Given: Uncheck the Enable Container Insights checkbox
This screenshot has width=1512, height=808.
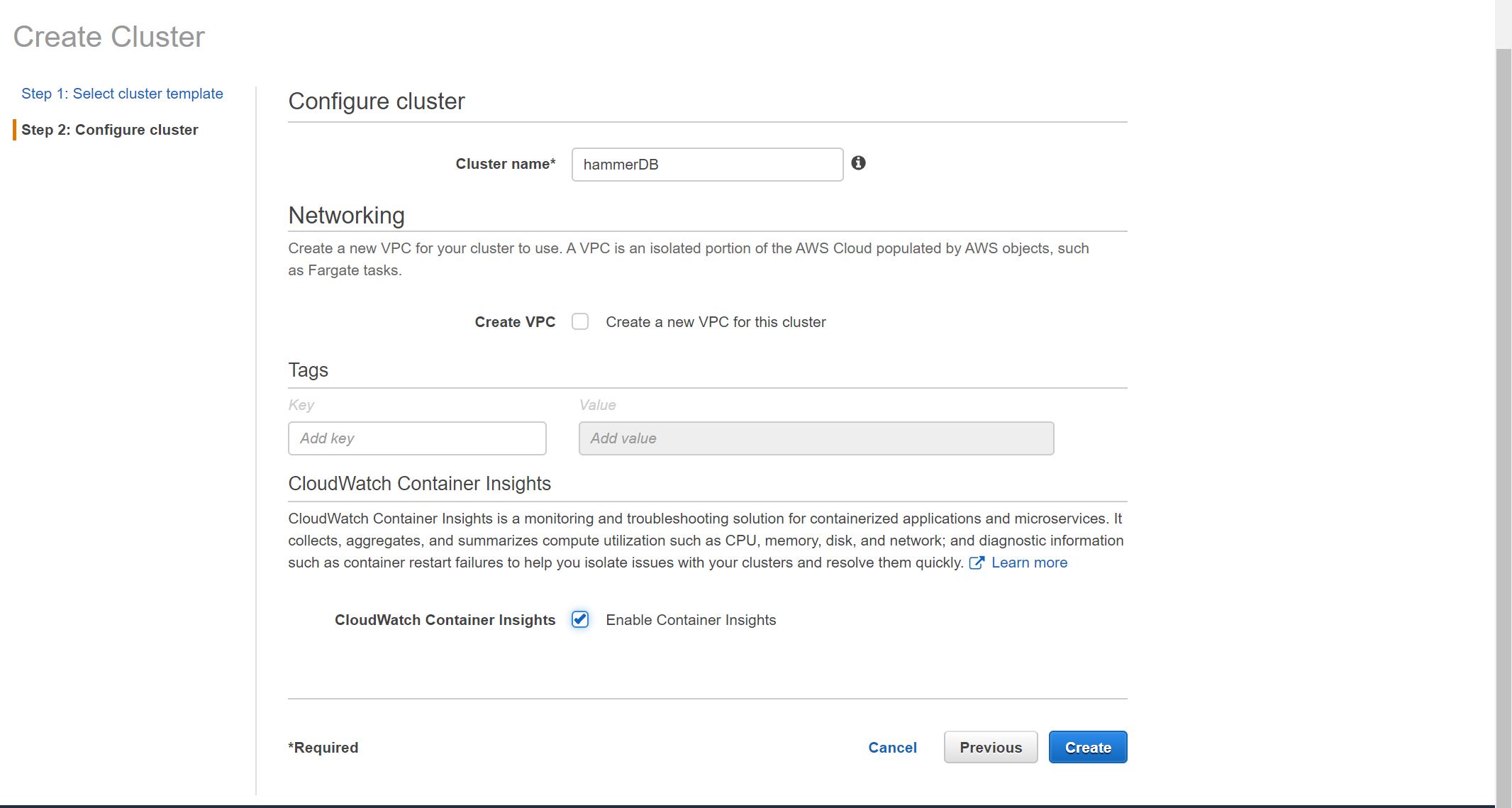Looking at the screenshot, I should point(580,619).
